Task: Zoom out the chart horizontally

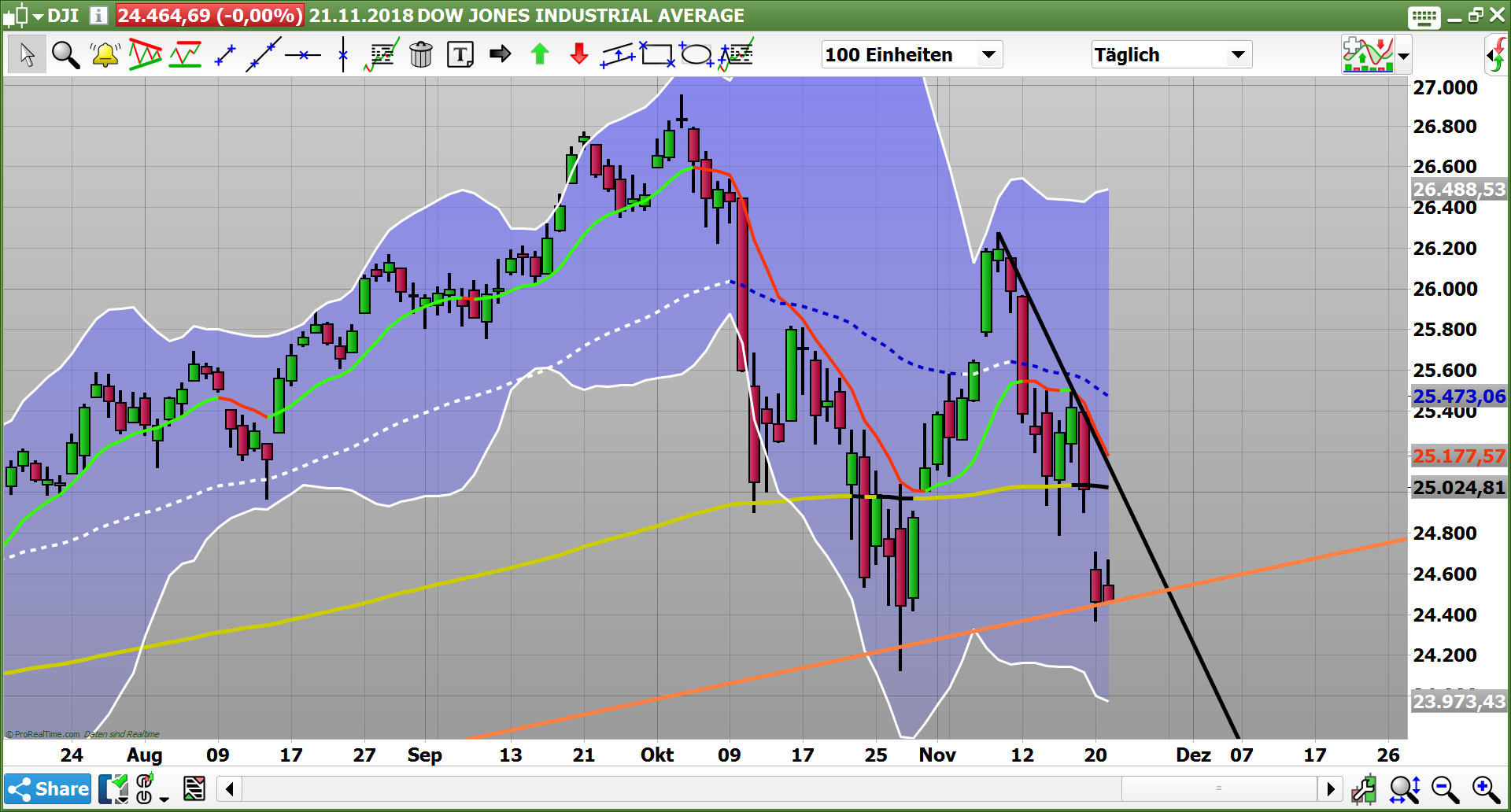Action: click(1445, 789)
